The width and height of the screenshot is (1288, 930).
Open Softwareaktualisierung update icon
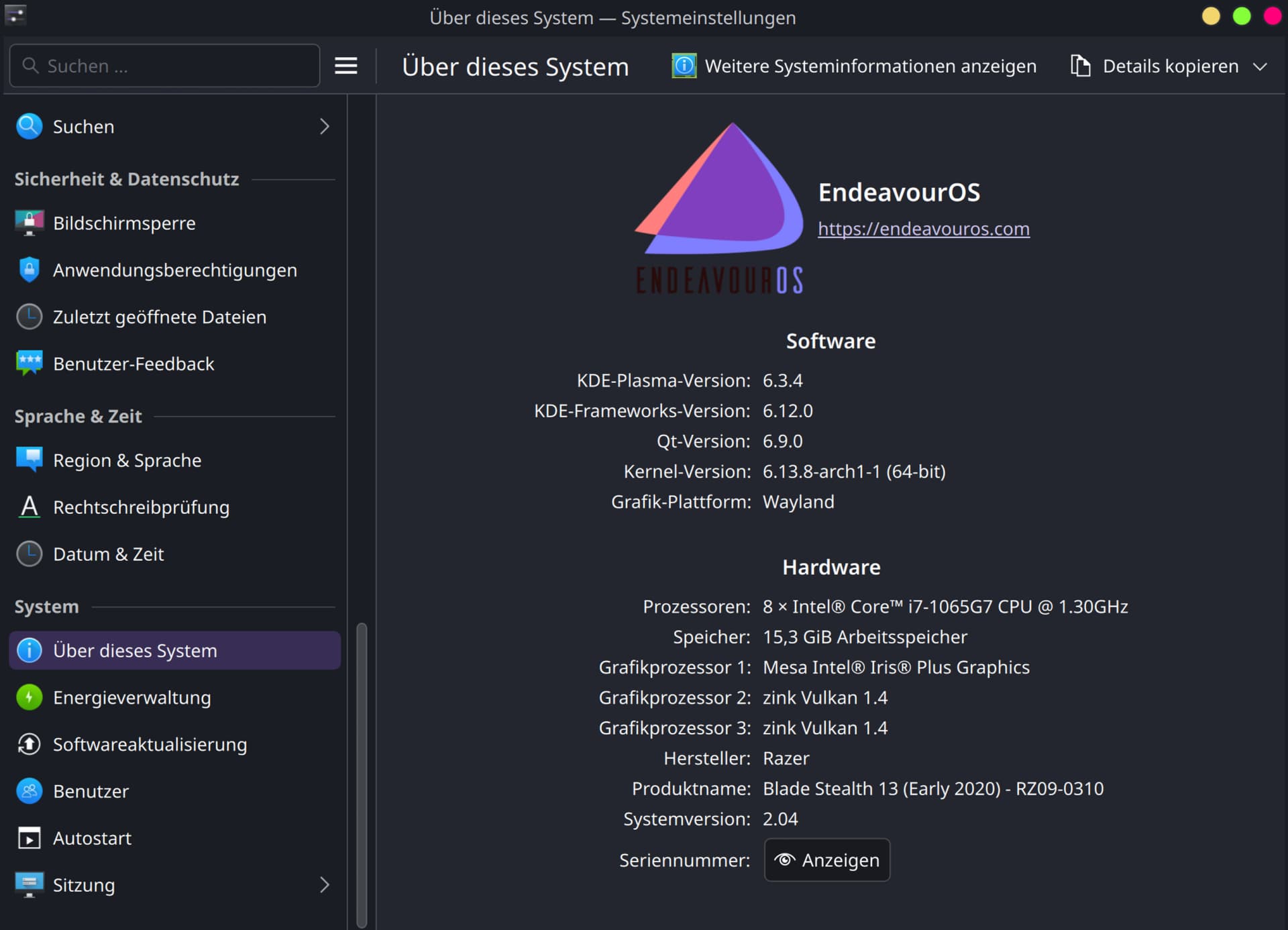[x=29, y=744]
